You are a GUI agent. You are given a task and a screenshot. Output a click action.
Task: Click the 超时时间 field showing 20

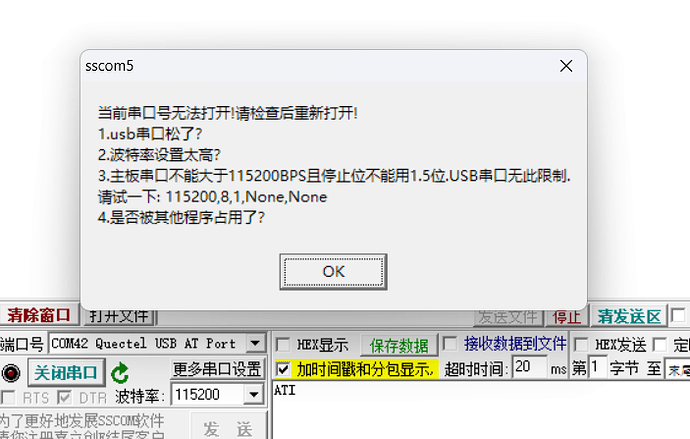pyautogui.click(x=530, y=366)
